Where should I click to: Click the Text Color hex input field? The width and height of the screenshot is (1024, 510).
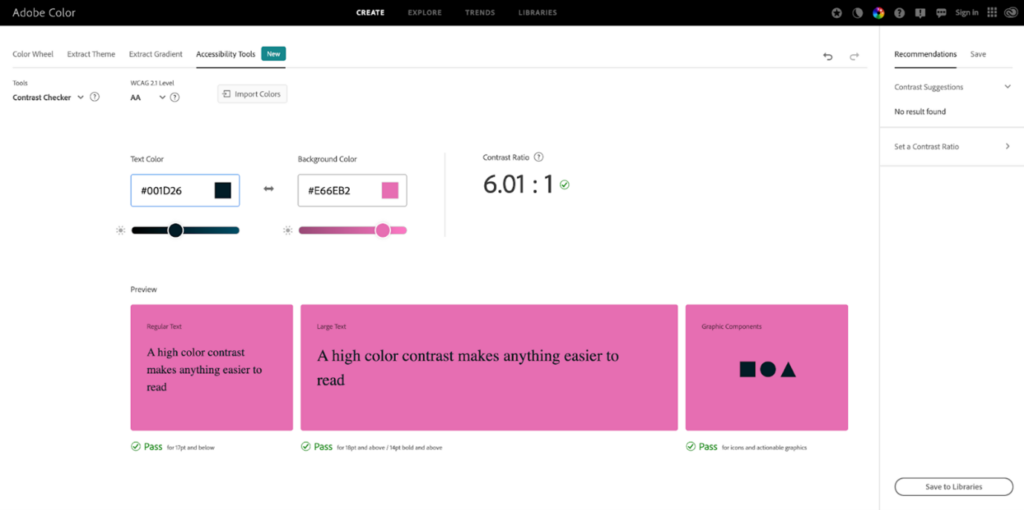point(185,191)
